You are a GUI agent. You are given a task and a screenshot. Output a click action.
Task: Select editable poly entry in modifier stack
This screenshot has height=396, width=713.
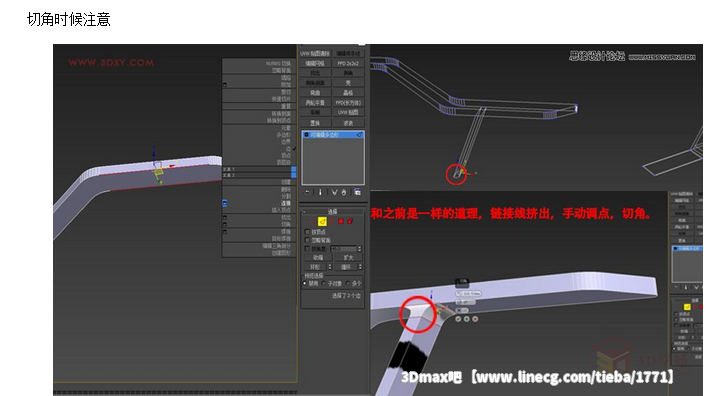point(333,135)
